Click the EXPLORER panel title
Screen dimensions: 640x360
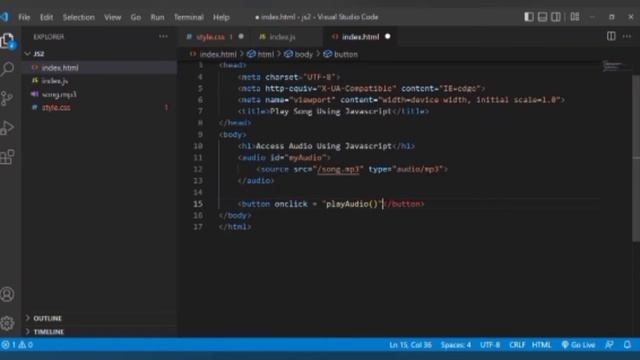coord(49,37)
